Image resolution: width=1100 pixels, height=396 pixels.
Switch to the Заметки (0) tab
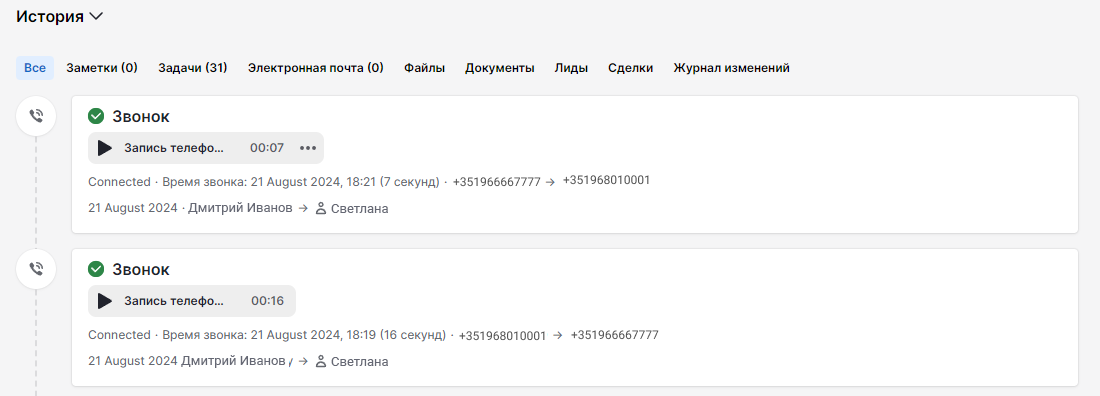click(x=102, y=68)
